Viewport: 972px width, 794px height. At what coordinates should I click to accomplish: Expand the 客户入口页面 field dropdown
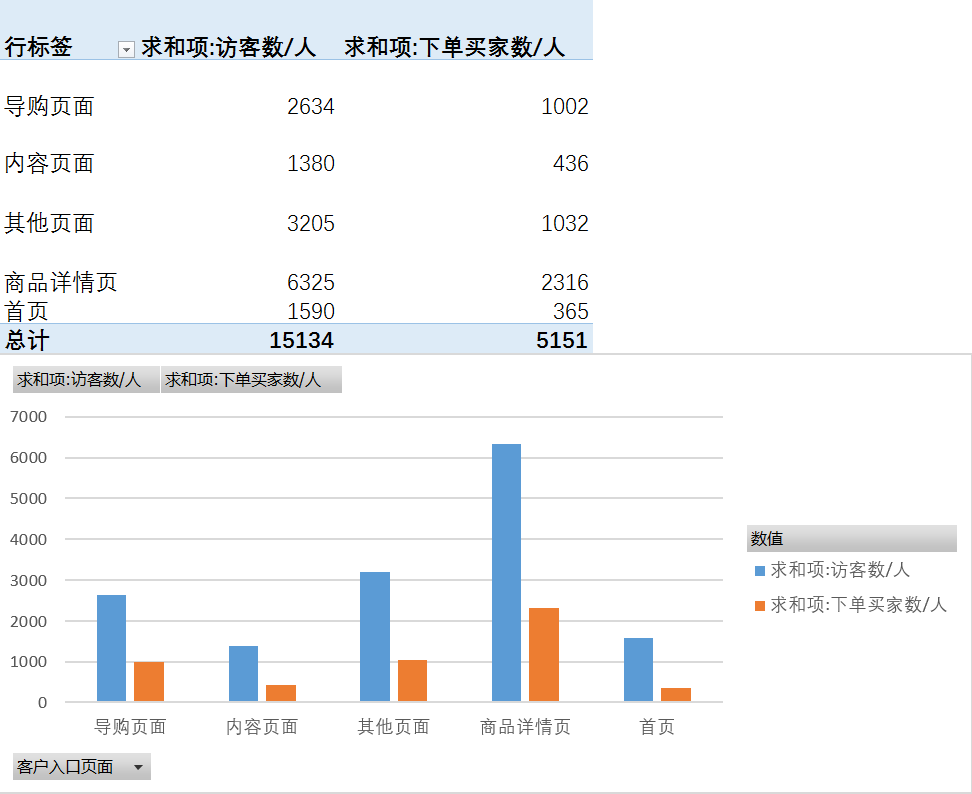tap(138, 767)
